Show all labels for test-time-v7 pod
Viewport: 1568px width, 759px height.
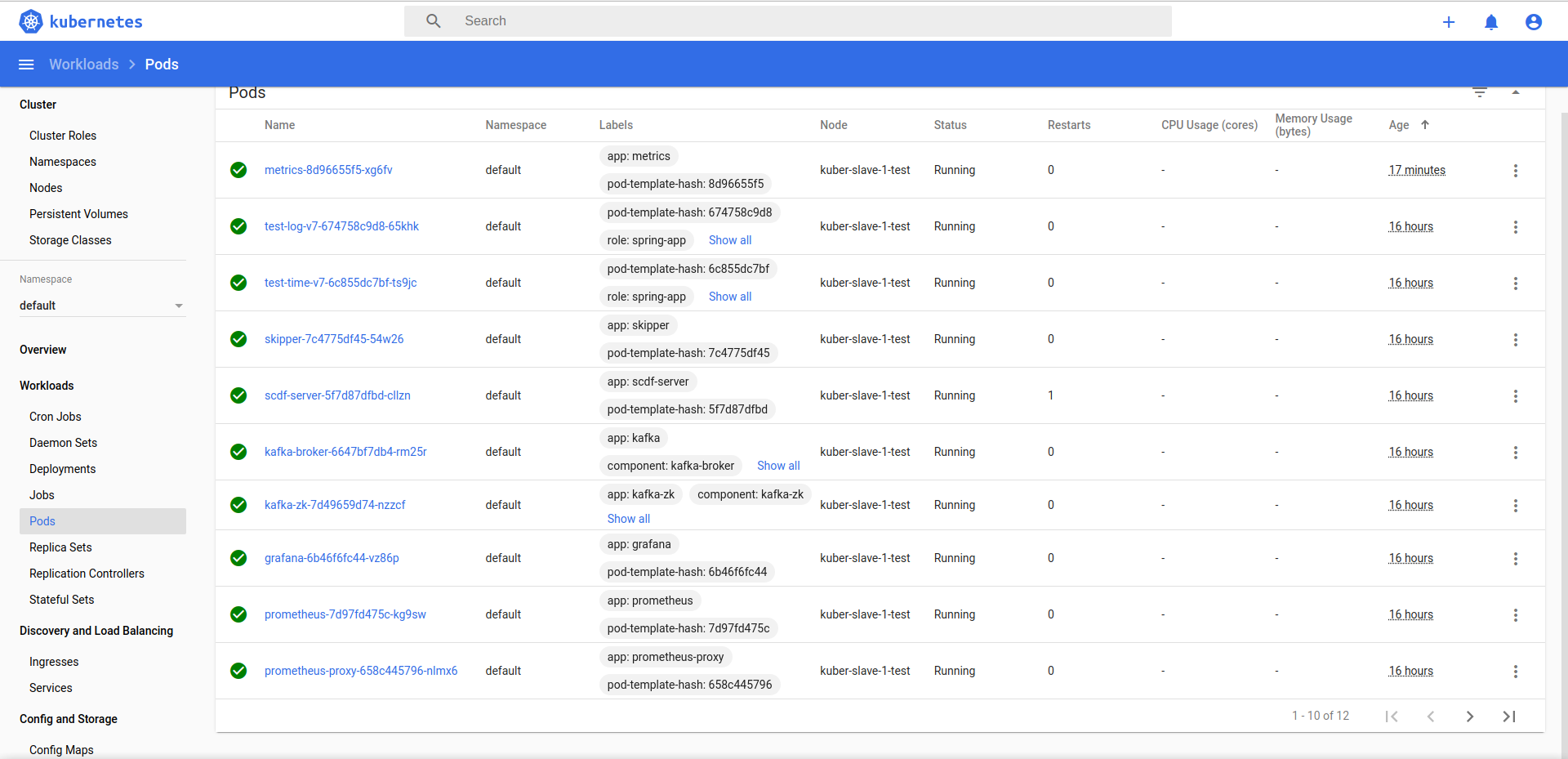point(730,297)
